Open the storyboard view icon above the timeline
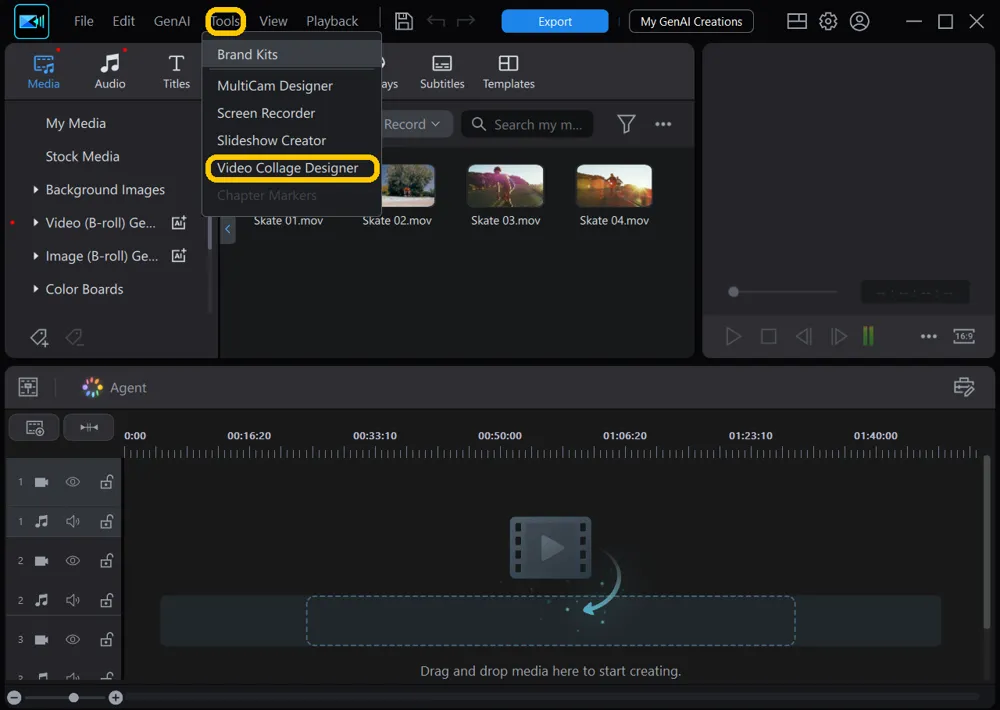The width and height of the screenshot is (1000, 710). [28, 387]
